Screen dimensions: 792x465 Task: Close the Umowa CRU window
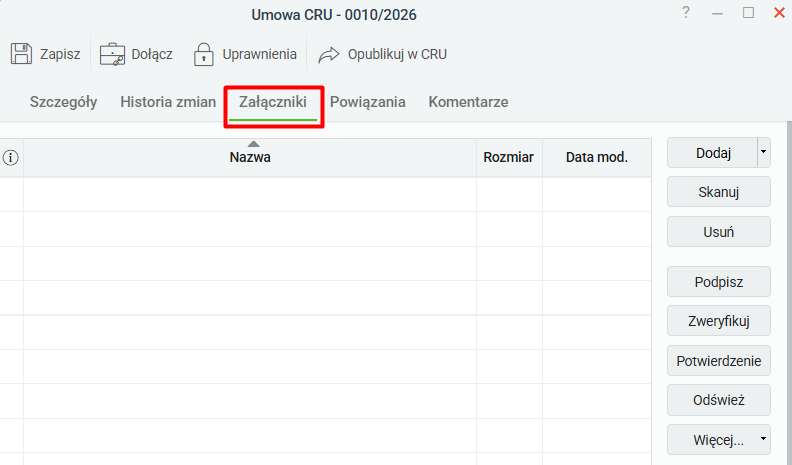click(779, 13)
